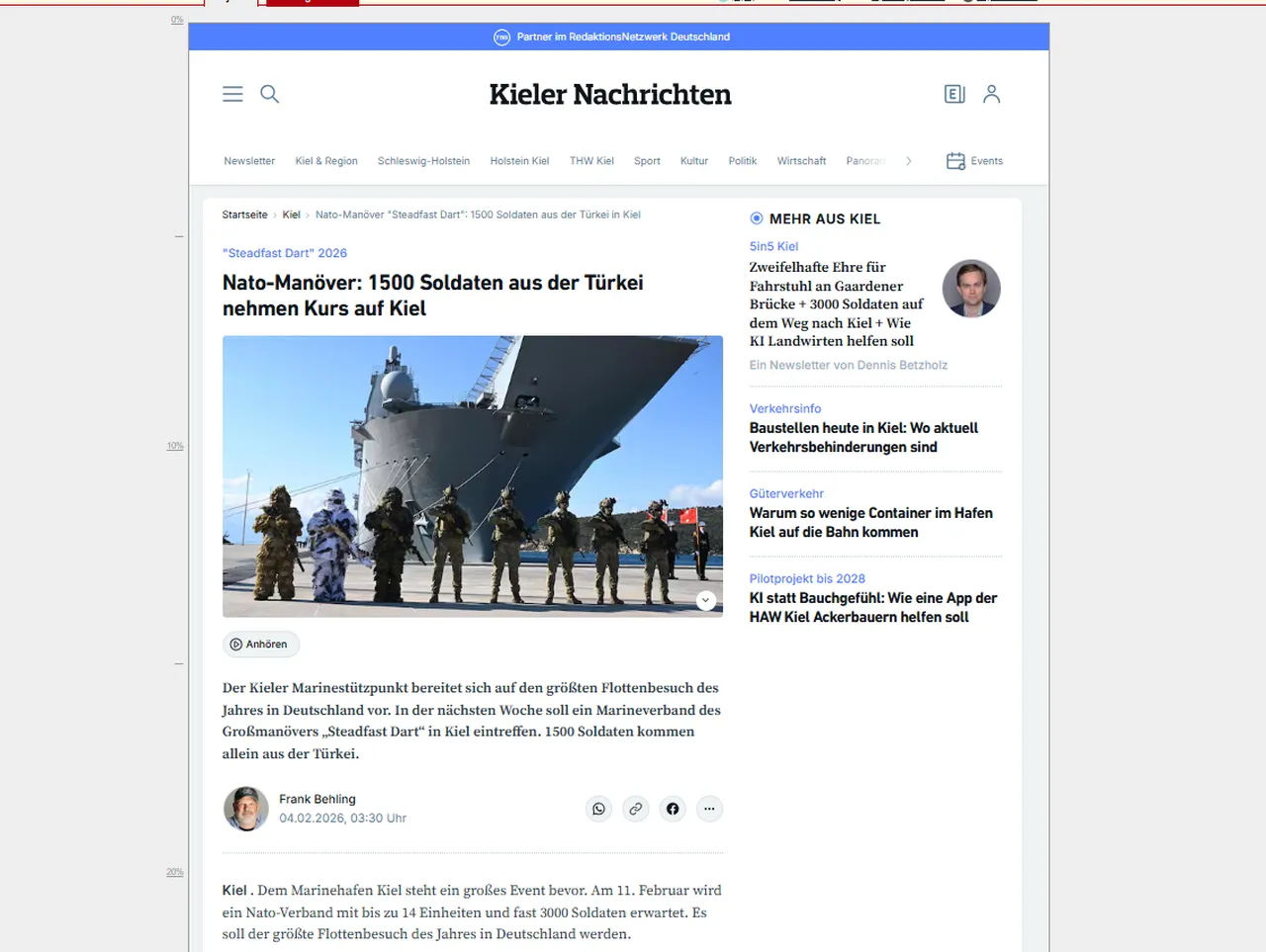1266x952 pixels.
Task: Click the Kieler Nachrichten logo
Action: (610, 94)
